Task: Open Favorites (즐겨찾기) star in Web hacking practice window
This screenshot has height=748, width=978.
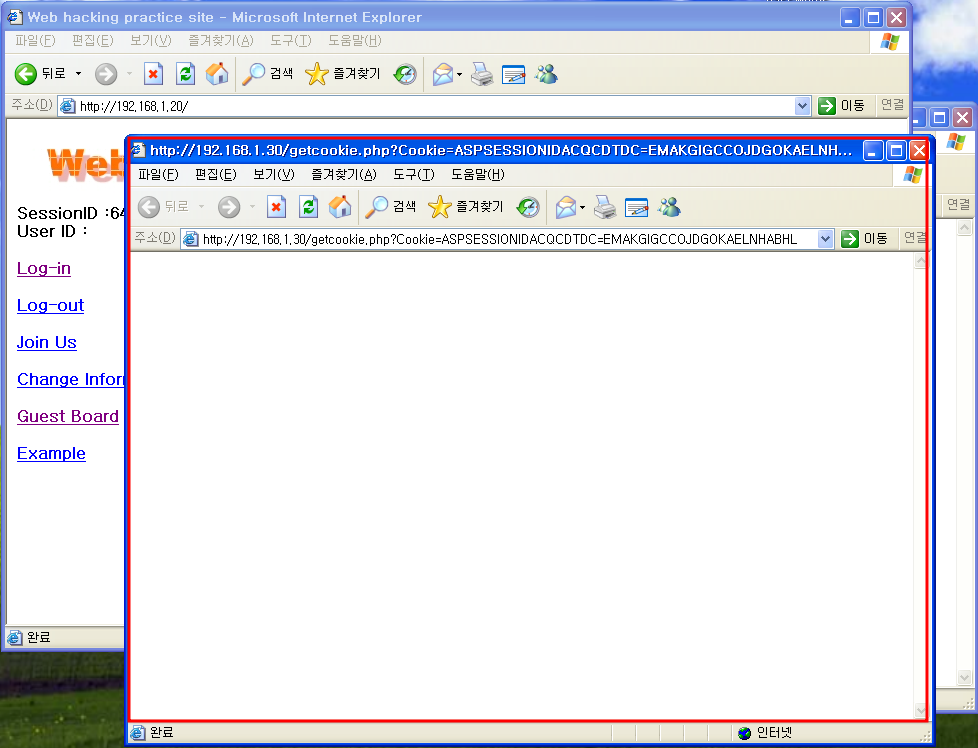Action: click(x=342, y=74)
